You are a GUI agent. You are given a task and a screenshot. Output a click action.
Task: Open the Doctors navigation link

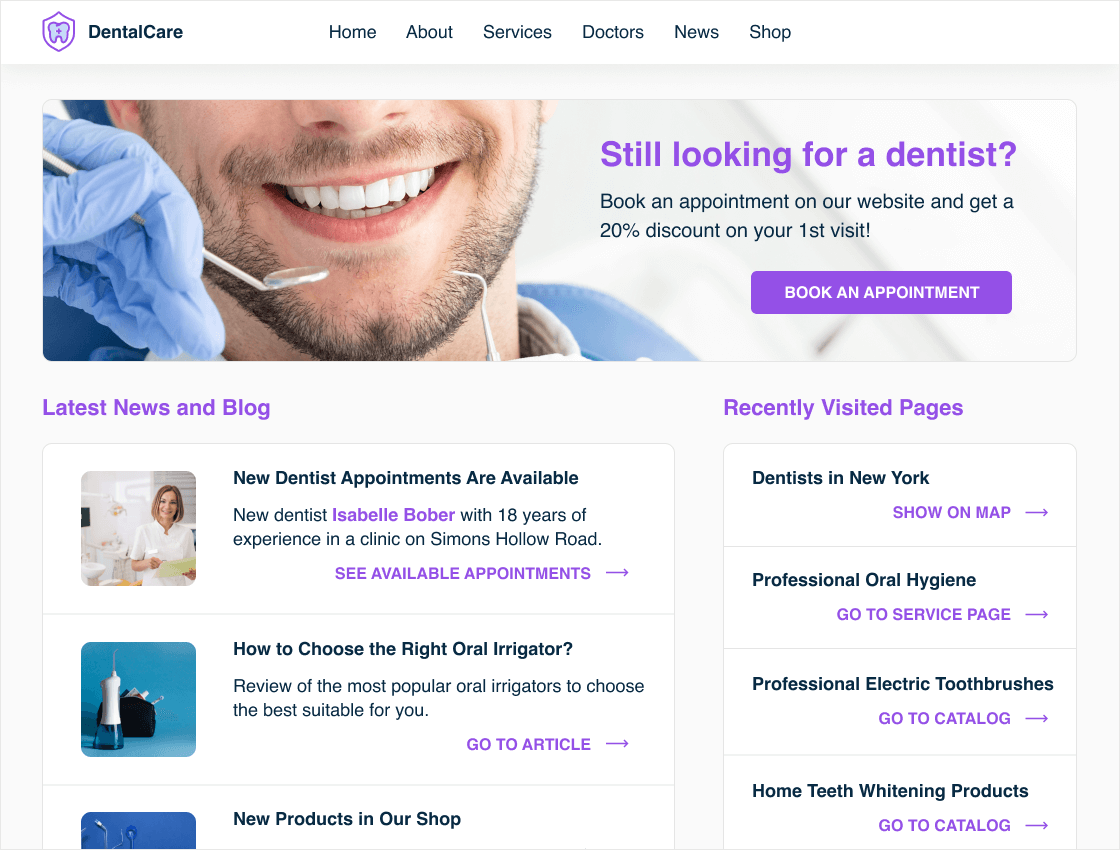point(613,32)
